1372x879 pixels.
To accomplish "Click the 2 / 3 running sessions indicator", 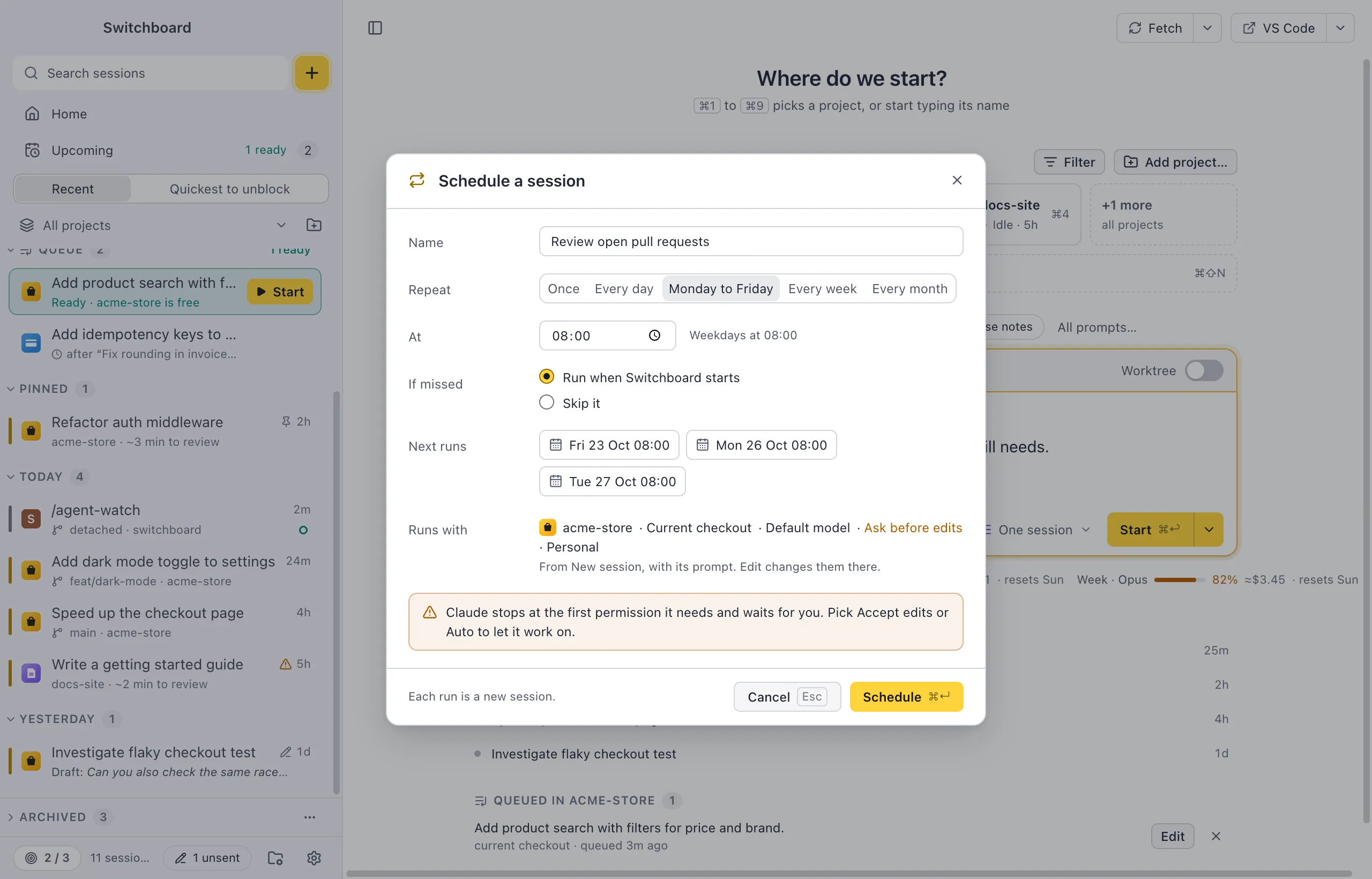I will (x=47, y=858).
